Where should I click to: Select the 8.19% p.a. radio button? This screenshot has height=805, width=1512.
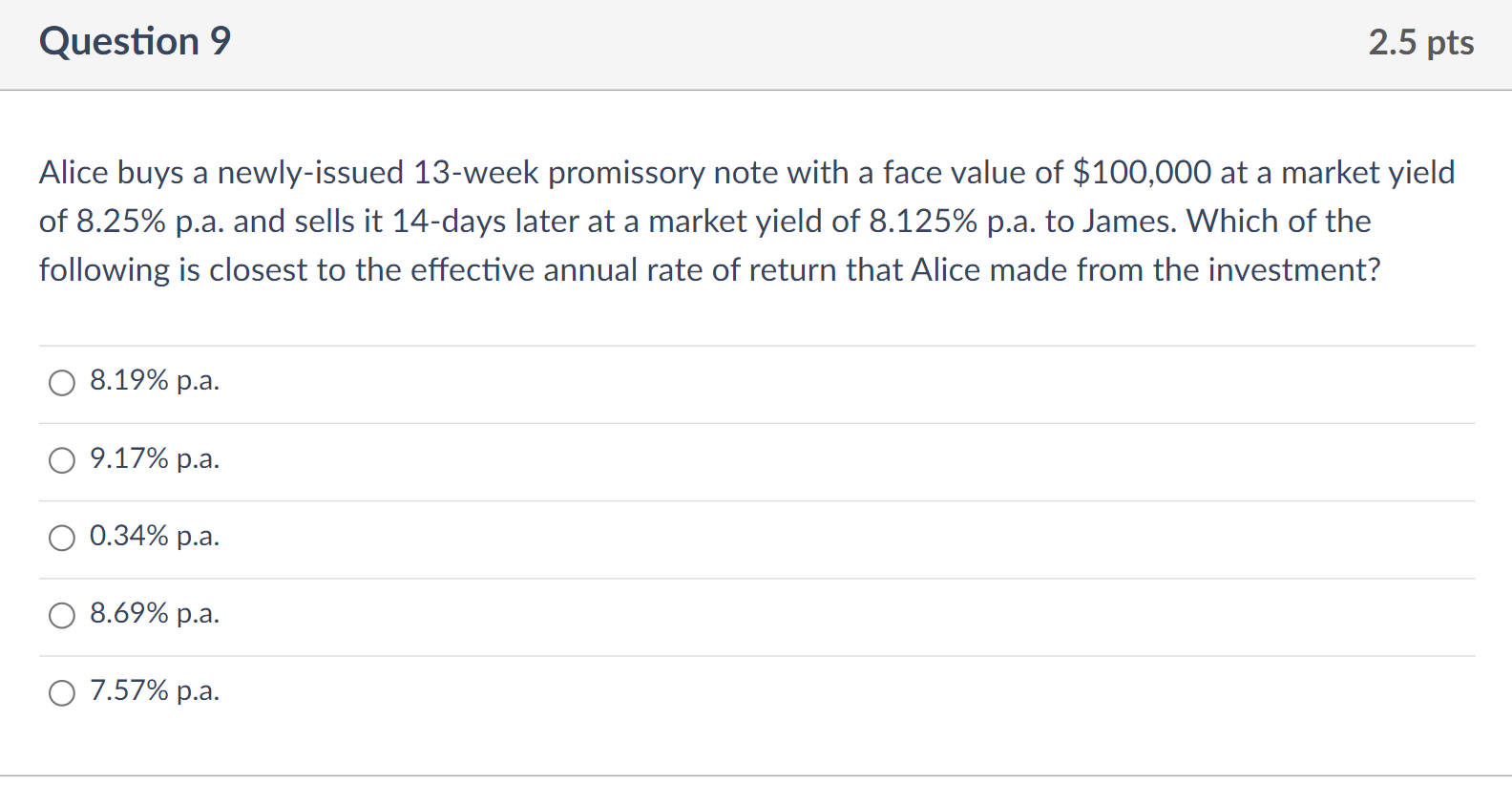pos(62,383)
